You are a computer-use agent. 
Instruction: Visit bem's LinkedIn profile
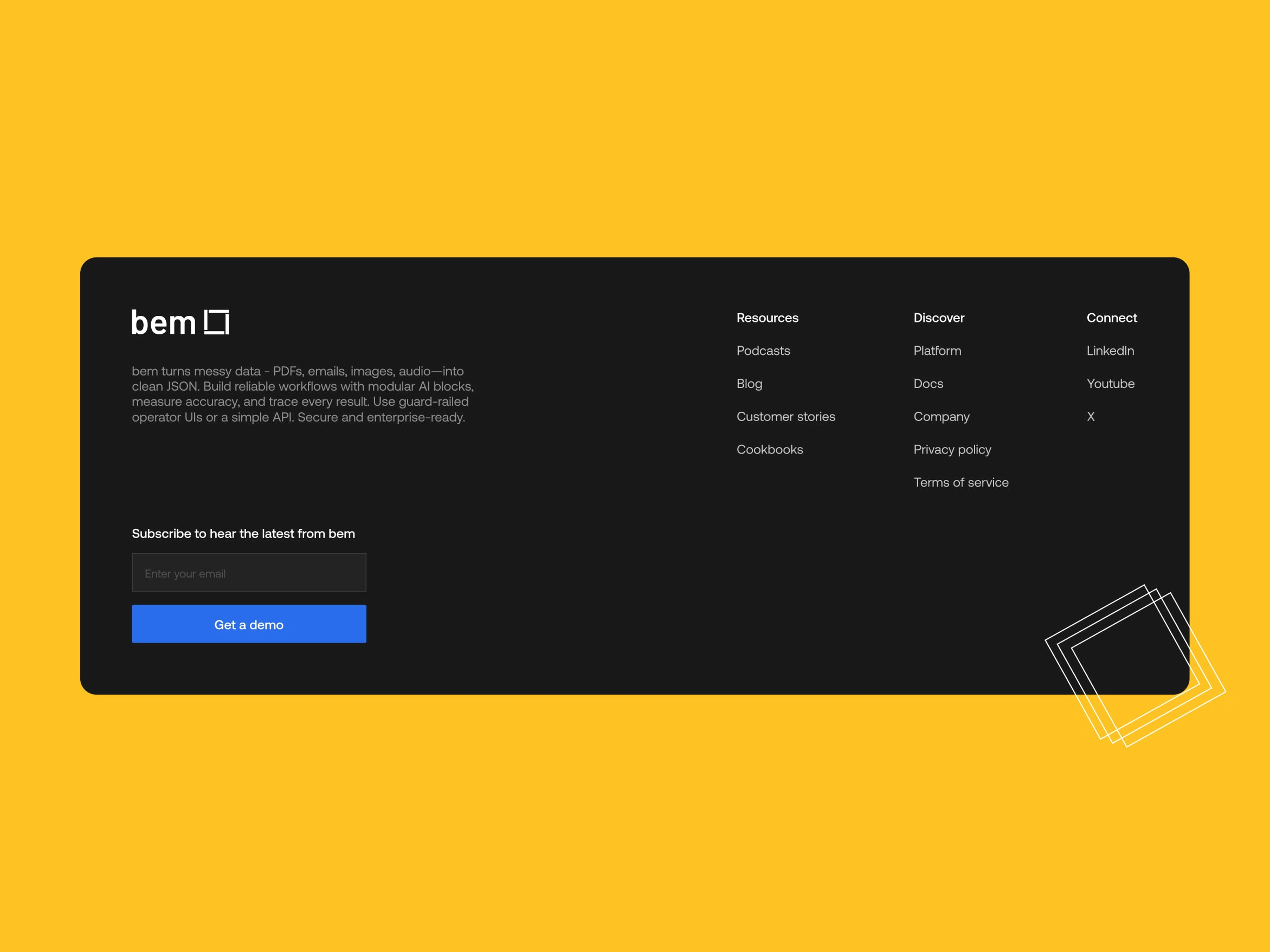(x=1110, y=351)
